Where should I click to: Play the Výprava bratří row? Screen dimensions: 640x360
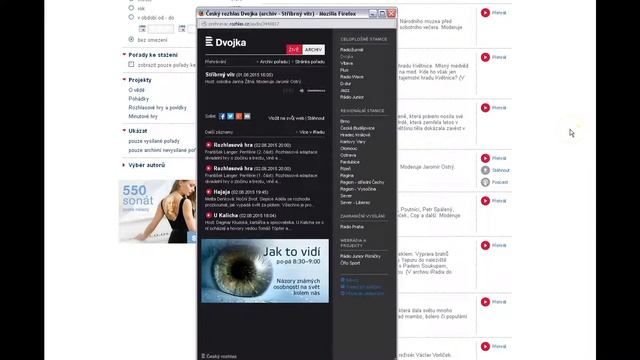(x=485, y=245)
